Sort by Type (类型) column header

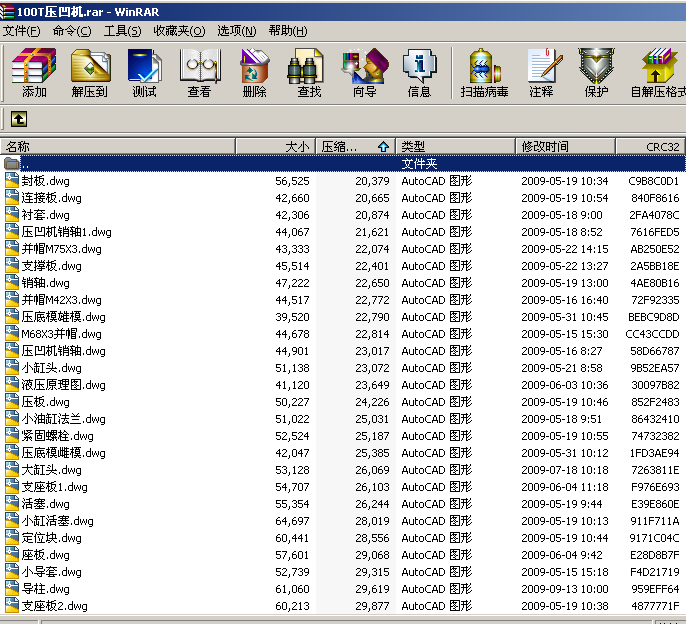(455, 147)
